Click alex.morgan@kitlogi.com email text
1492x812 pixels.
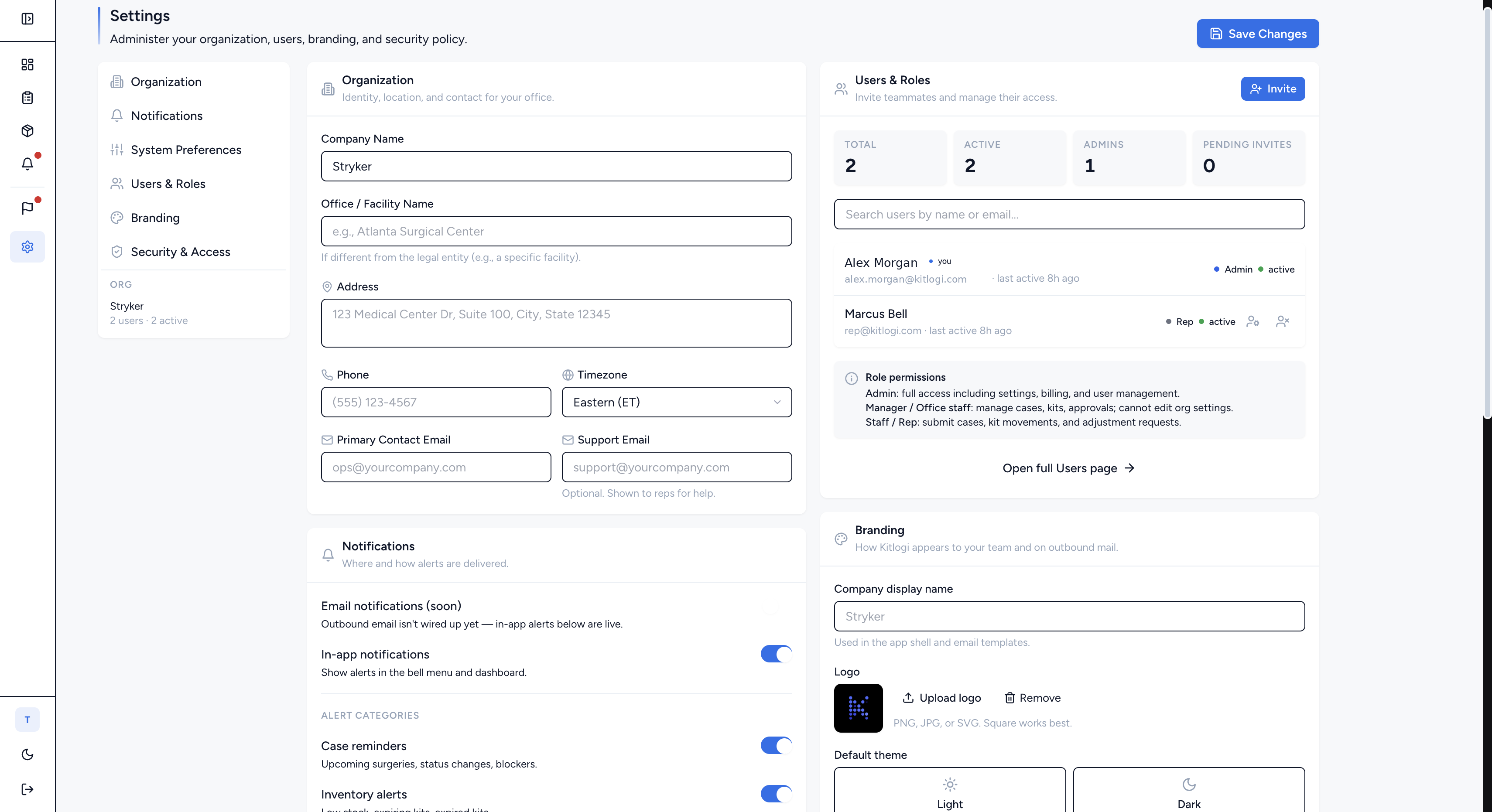[905, 279]
